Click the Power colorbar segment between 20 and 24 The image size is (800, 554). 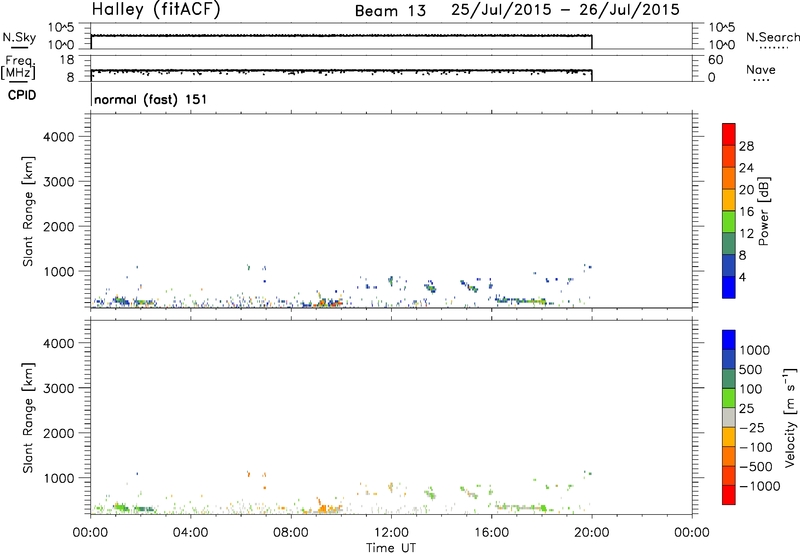pyautogui.click(x=729, y=178)
